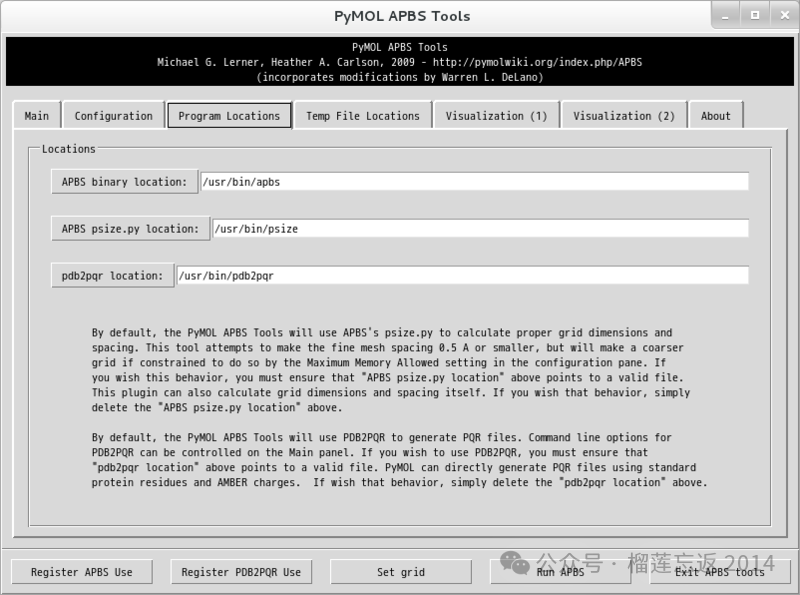This screenshot has height=595, width=800.
Task: Click Register PDB2PQR Use button
Action: [241, 572]
